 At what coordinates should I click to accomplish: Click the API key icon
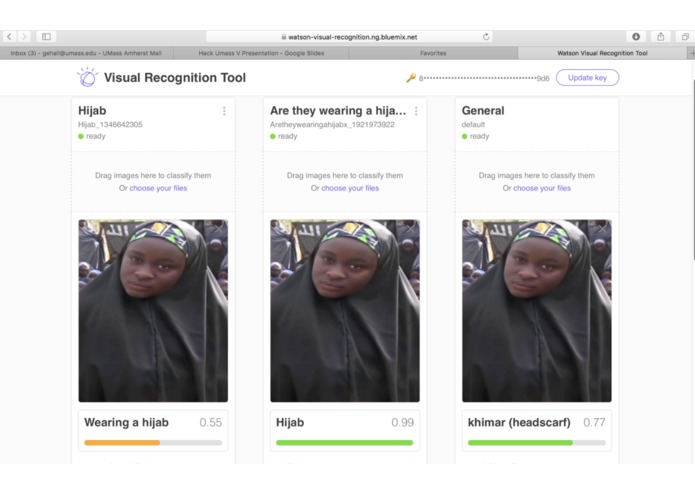[411, 78]
